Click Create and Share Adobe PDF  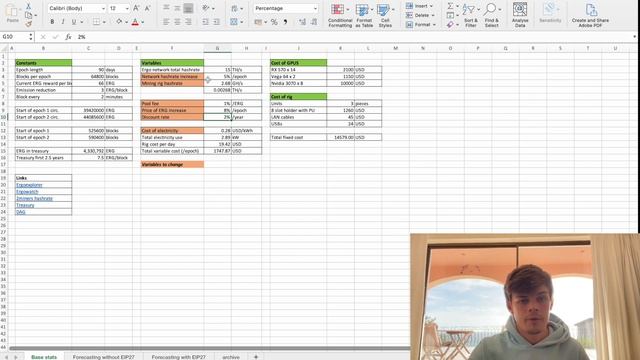pyautogui.click(x=590, y=16)
